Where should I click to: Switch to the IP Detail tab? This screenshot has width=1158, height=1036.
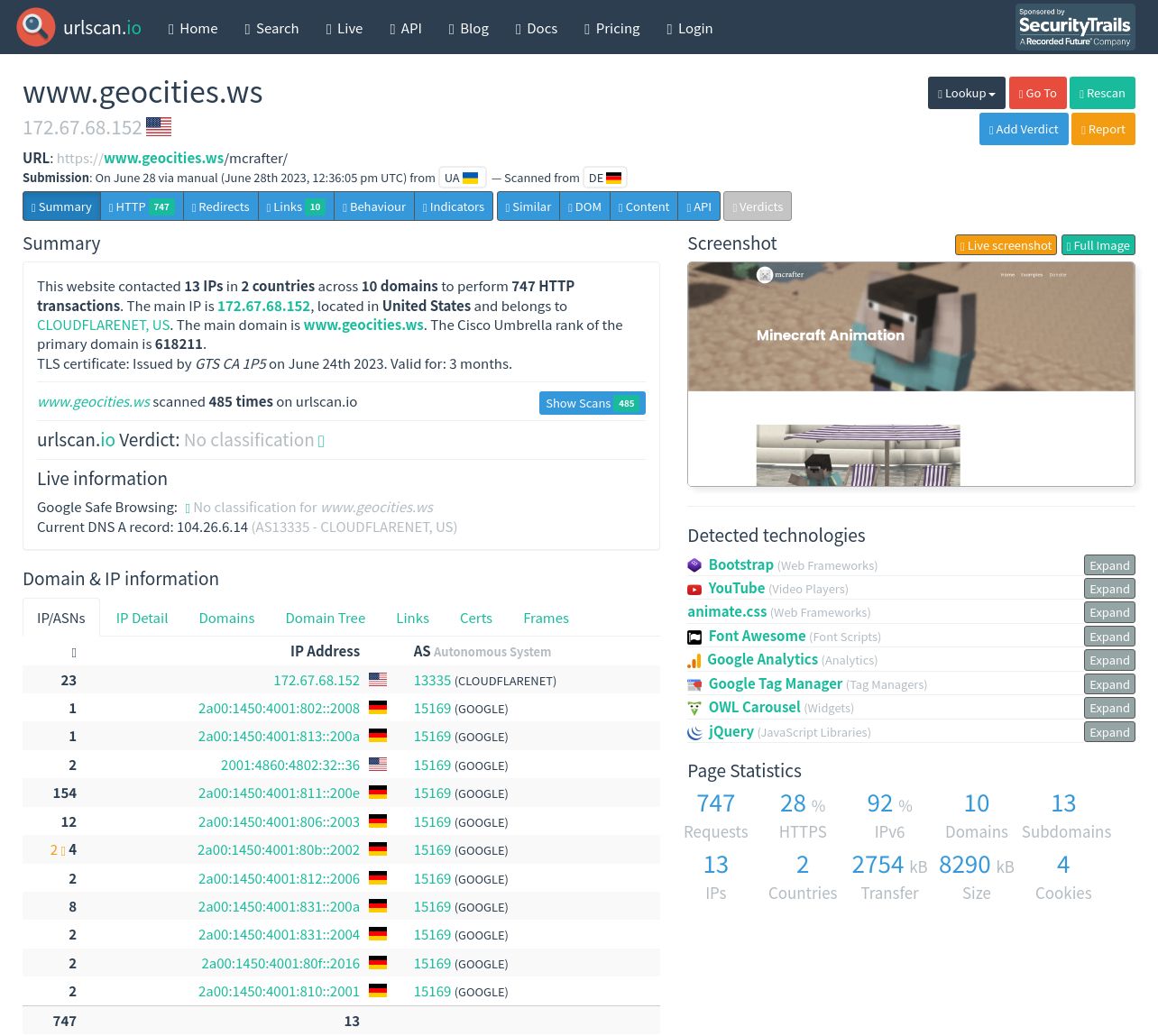pos(142,618)
